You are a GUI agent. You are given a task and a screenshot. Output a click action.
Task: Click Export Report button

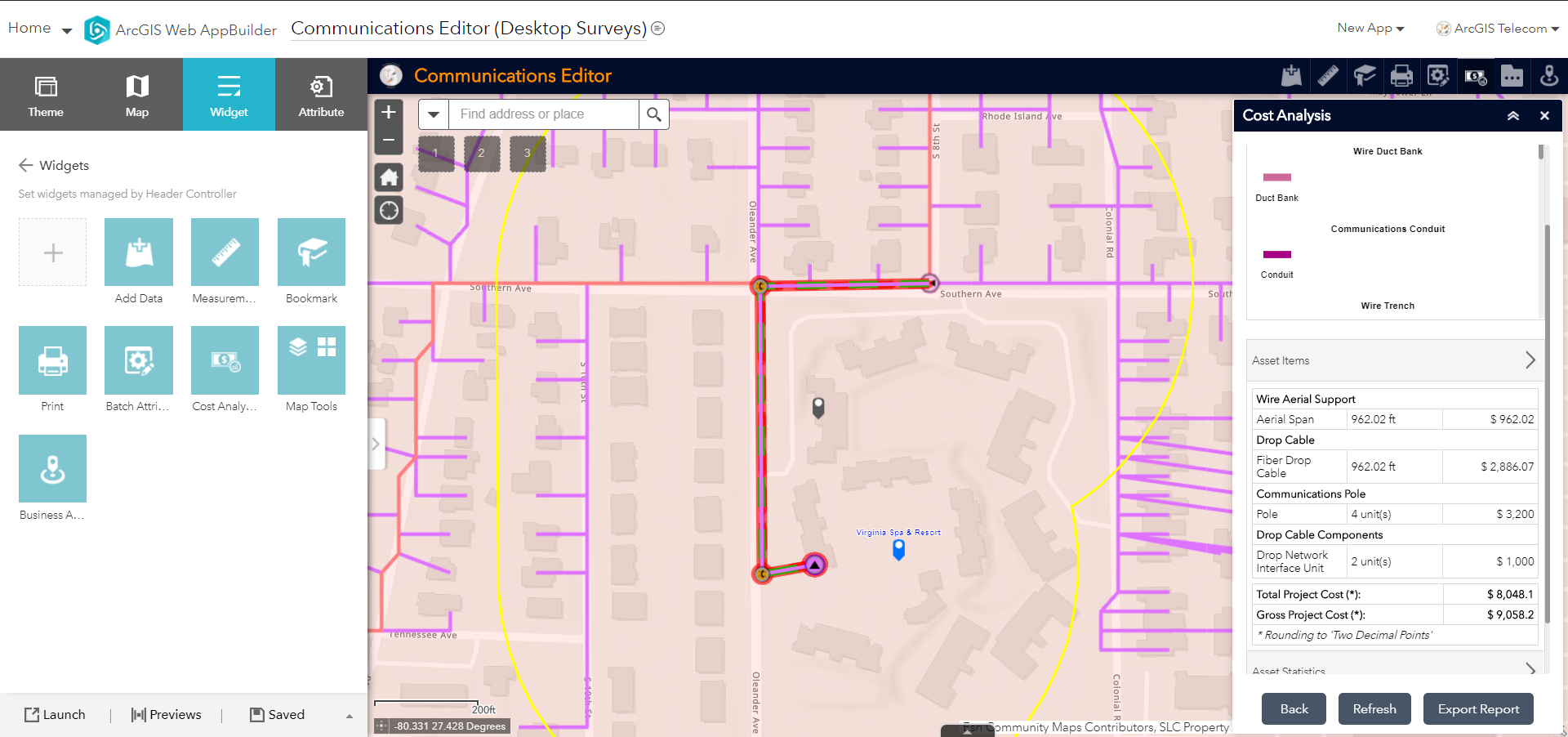point(1478,709)
